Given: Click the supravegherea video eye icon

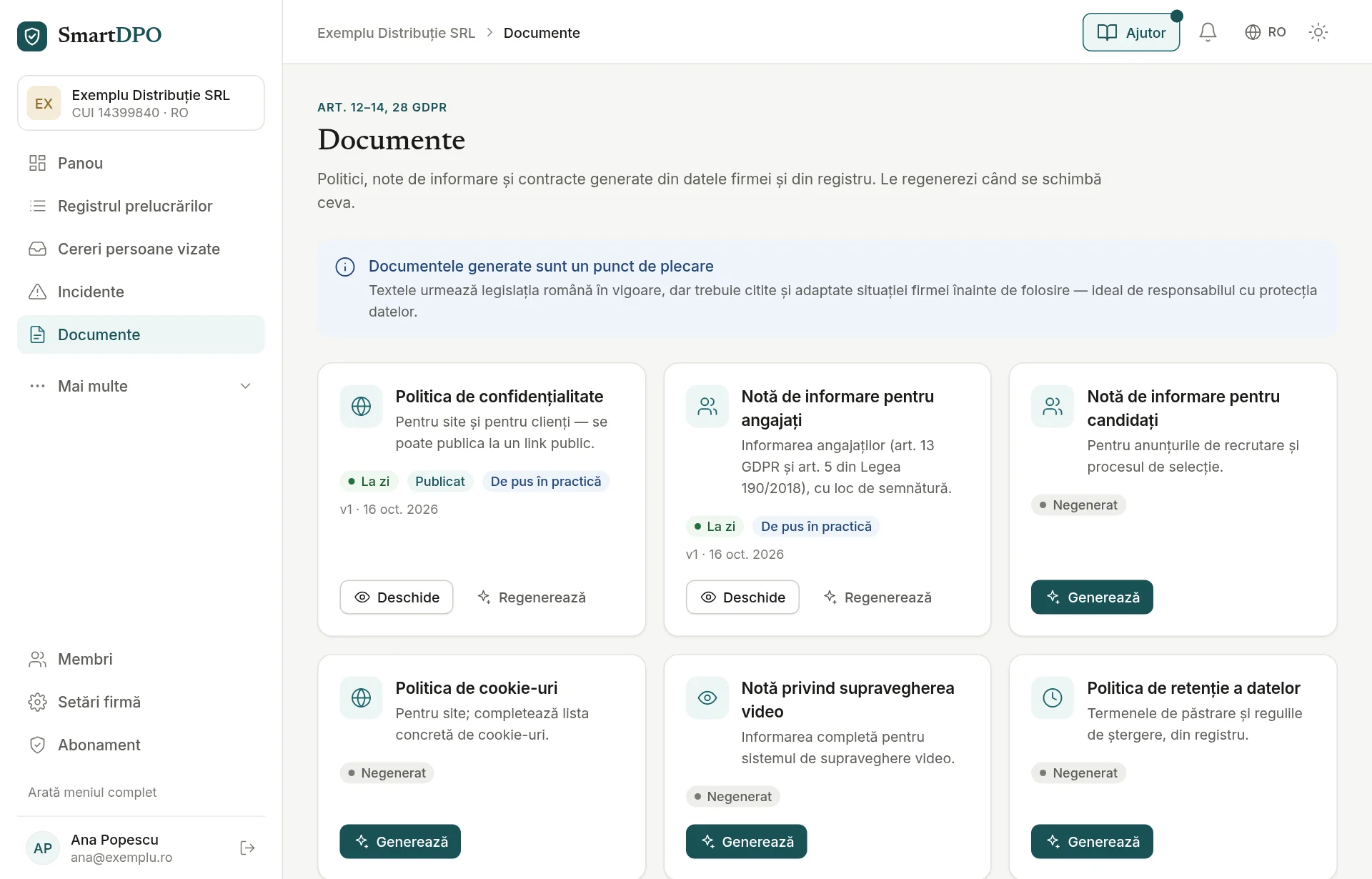Looking at the screenshot, I should tap(707, 697).
